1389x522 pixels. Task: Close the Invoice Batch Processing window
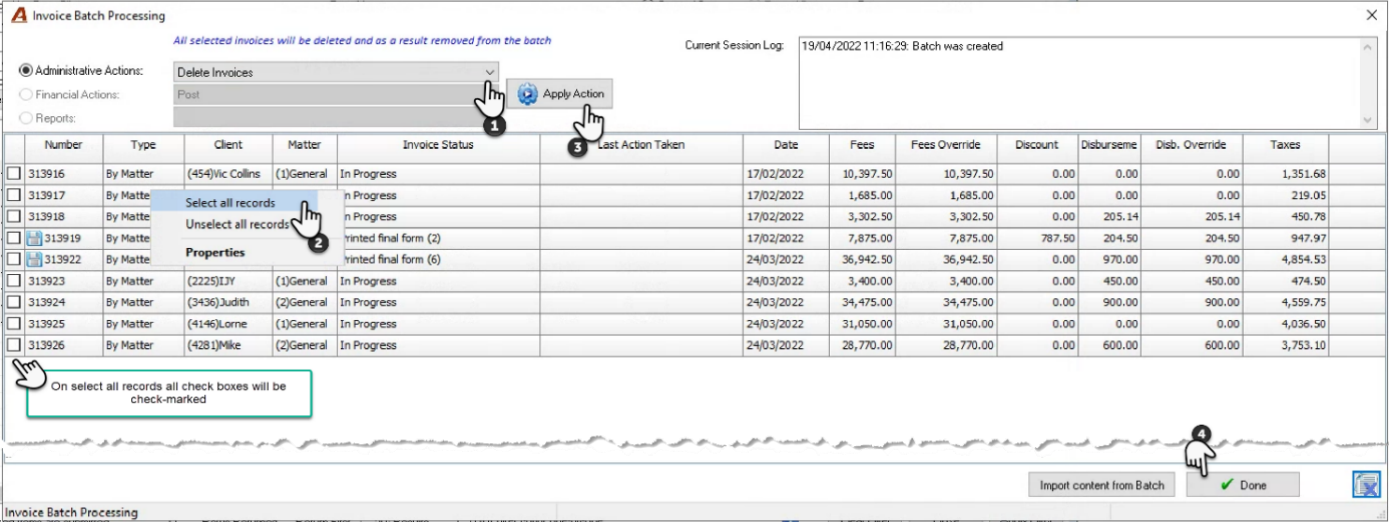click(1370, 15)
